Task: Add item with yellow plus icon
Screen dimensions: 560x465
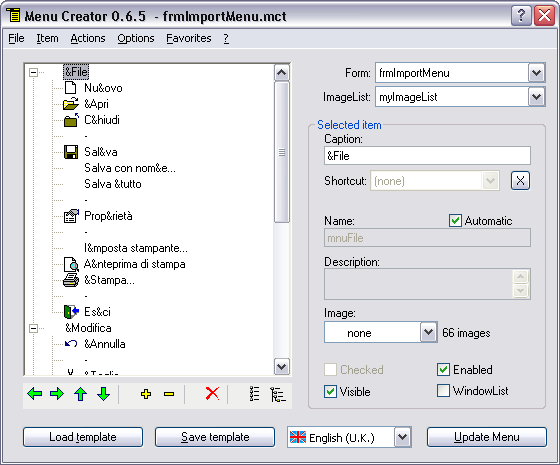Action: [x=146, y=394]
